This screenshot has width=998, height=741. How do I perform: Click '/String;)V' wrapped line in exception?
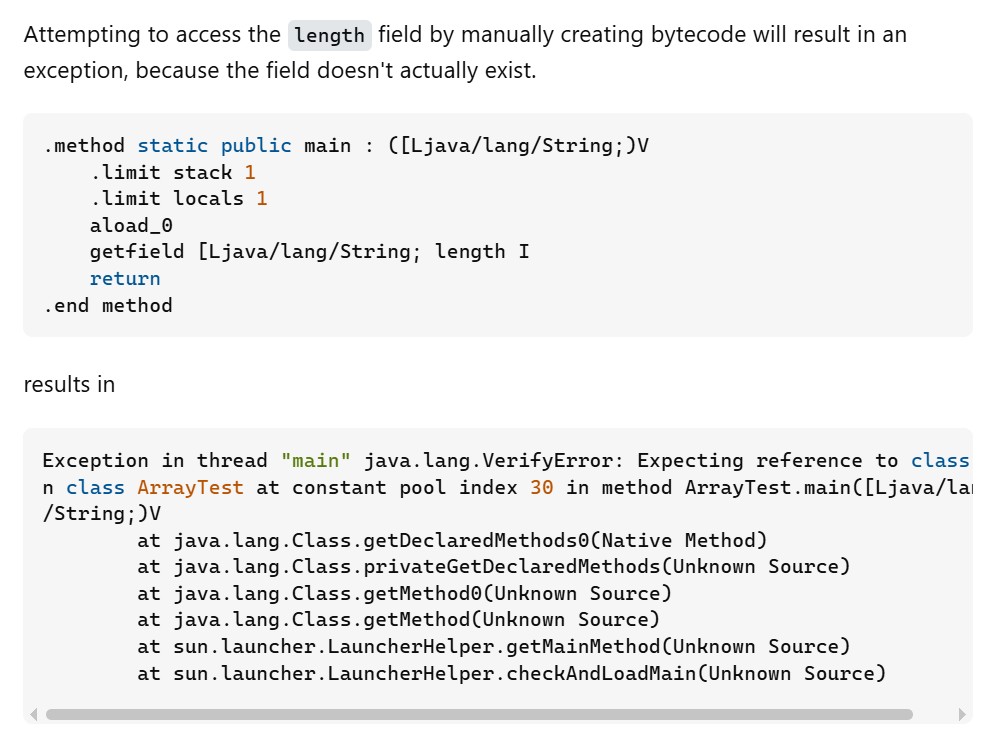102,514
